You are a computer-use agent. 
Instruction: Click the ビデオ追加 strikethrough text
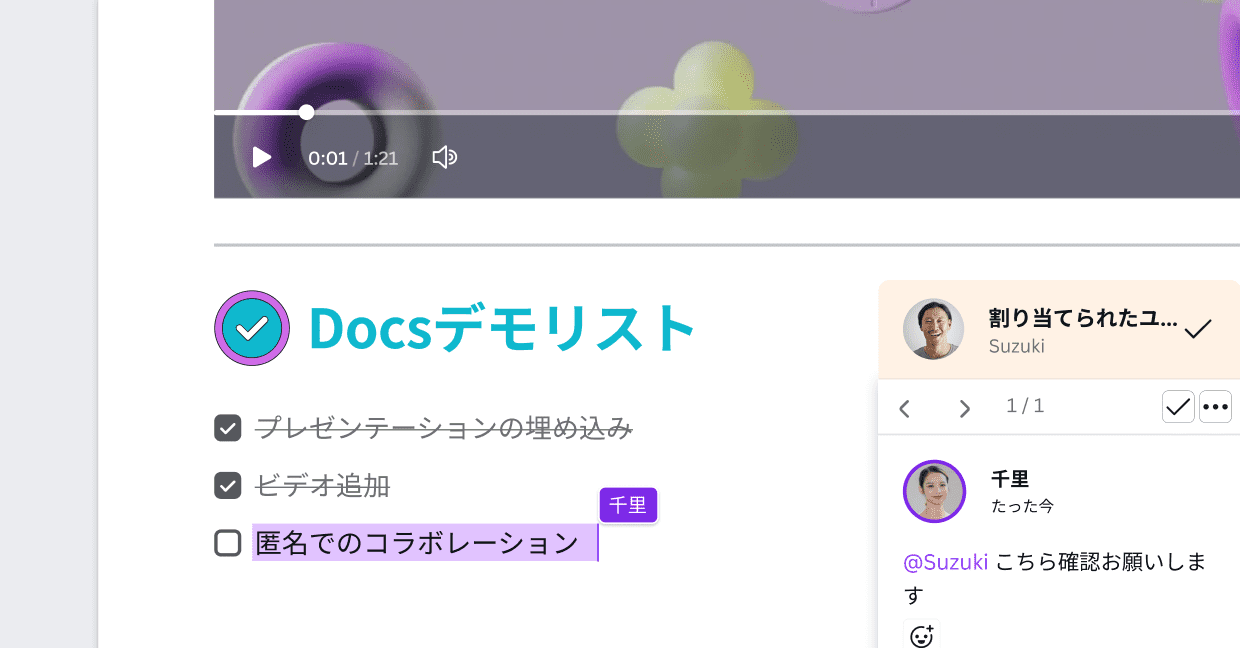pos(322,486)
